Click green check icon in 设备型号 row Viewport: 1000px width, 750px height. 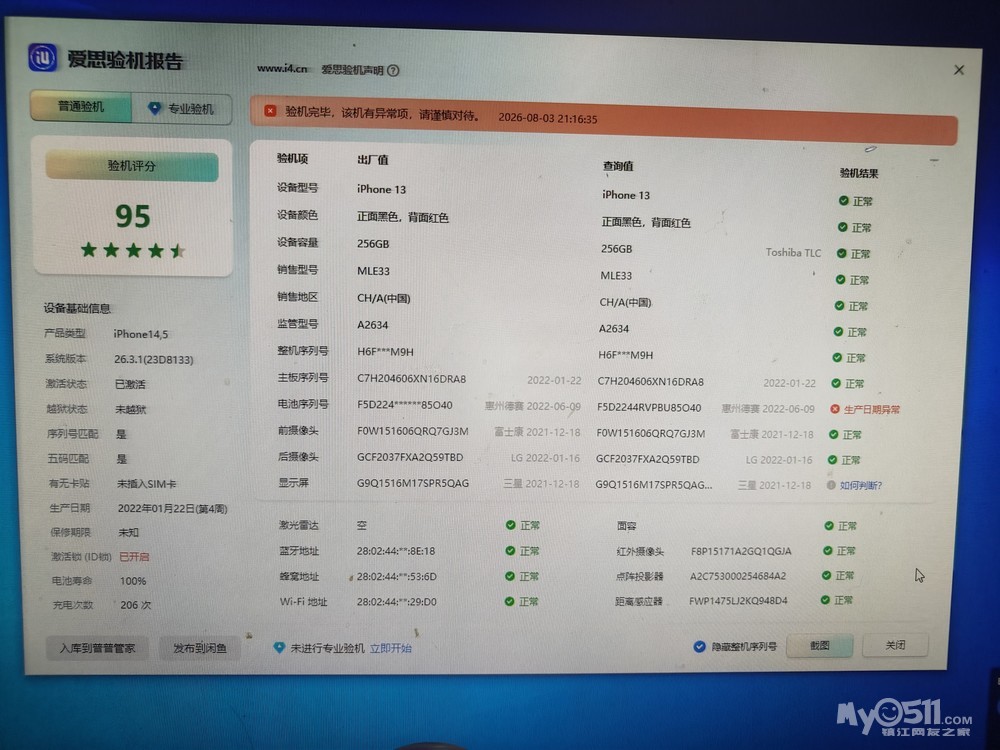pyautogui.click(x=843, y=201)
